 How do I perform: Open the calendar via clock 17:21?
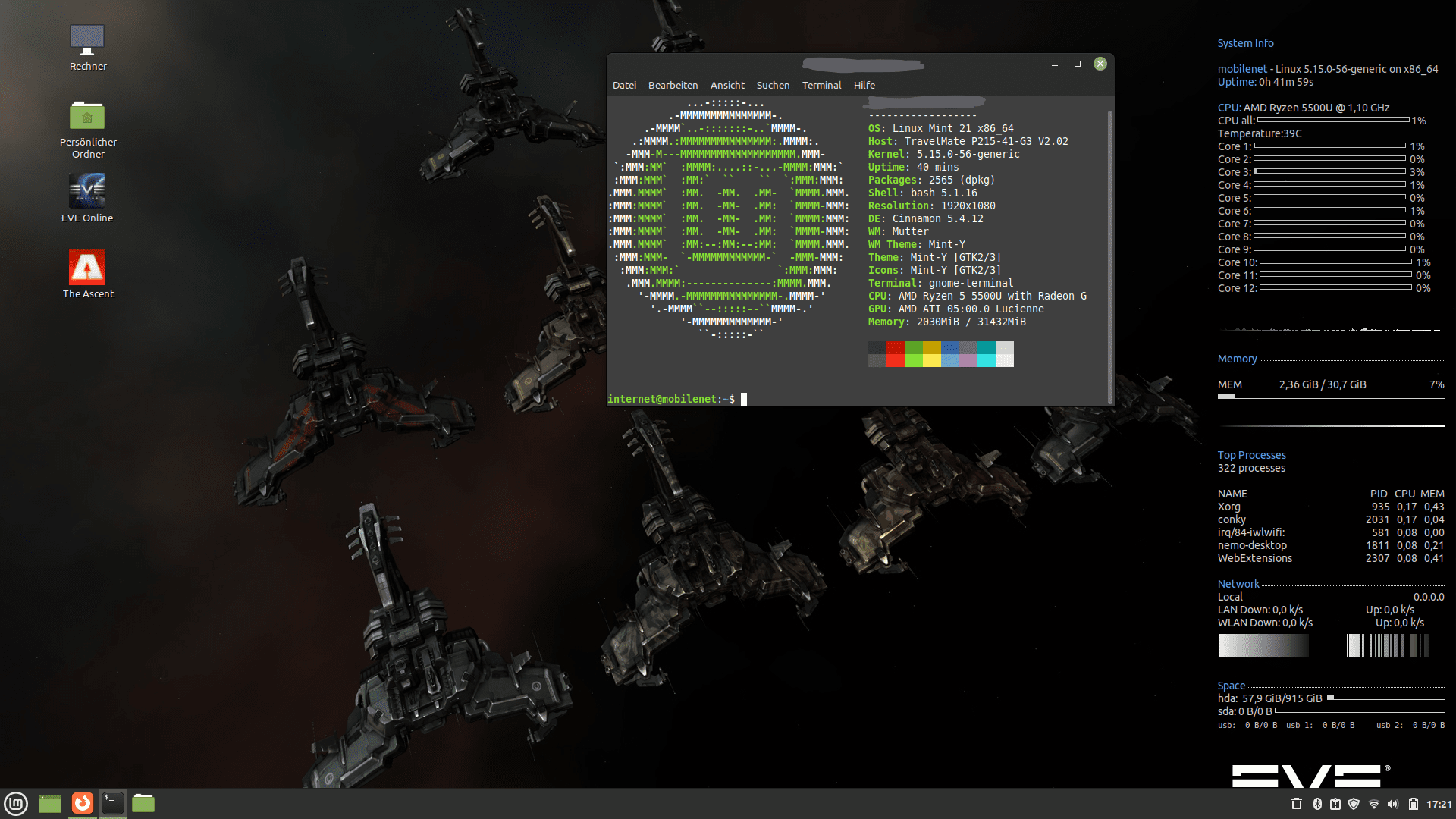pos(1439,804)
